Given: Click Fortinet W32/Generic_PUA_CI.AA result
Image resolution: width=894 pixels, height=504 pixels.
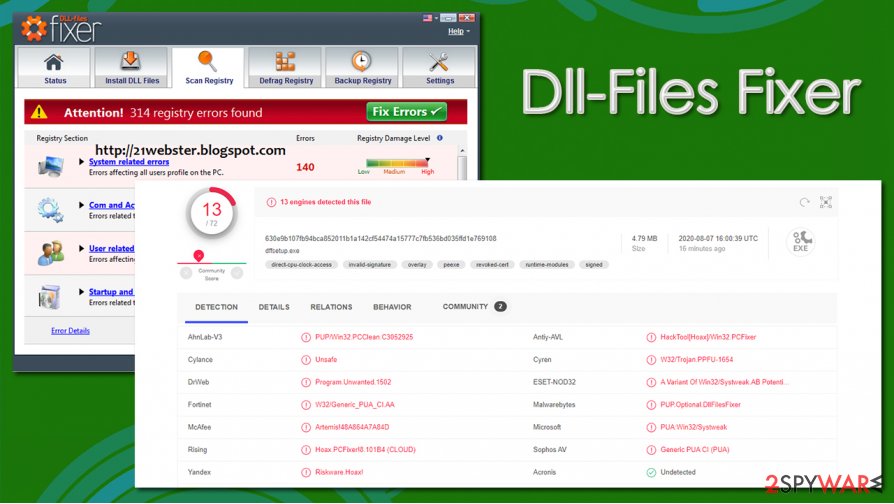Looking at the screenshot, I should point(355,405).
